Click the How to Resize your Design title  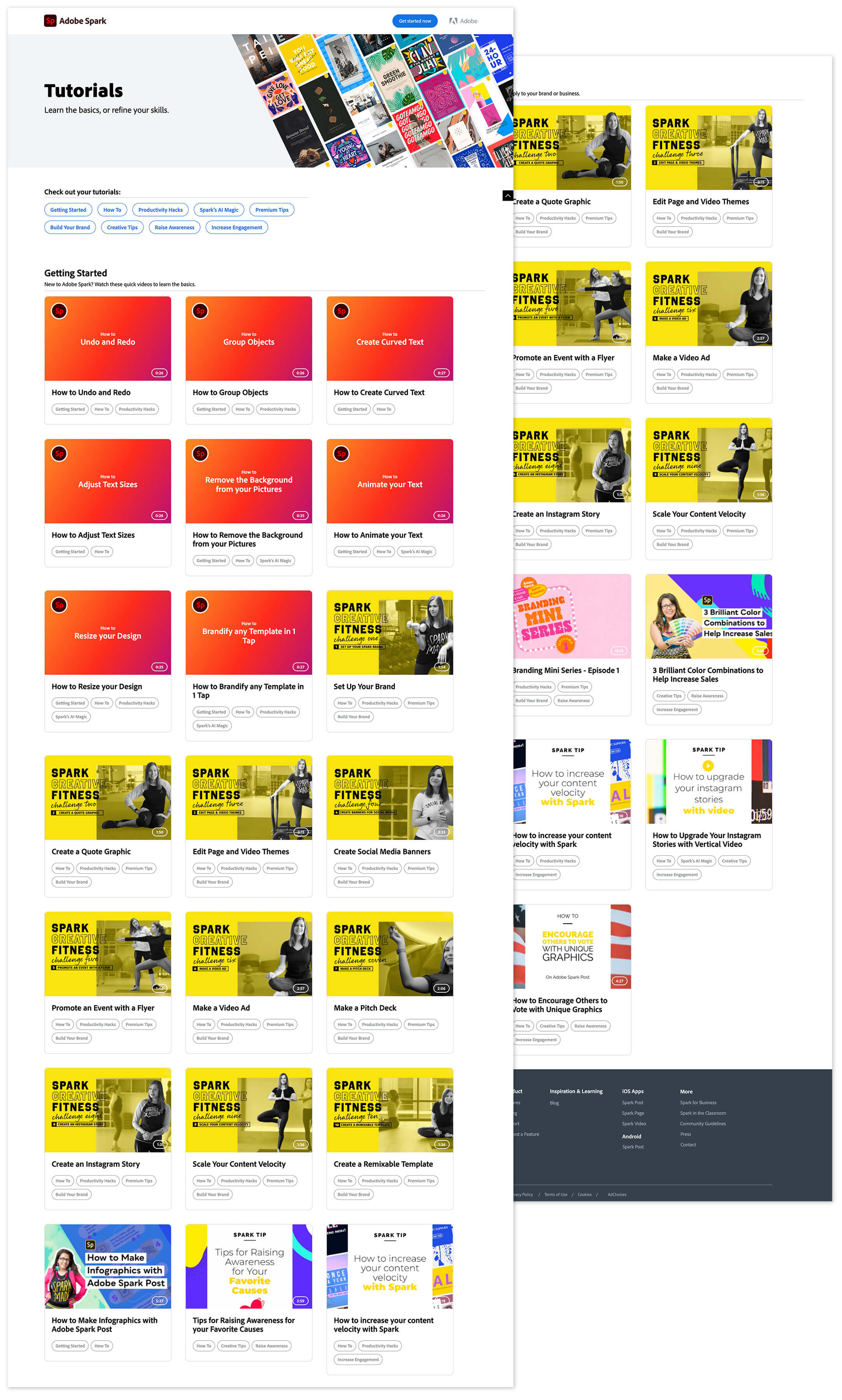97,686
